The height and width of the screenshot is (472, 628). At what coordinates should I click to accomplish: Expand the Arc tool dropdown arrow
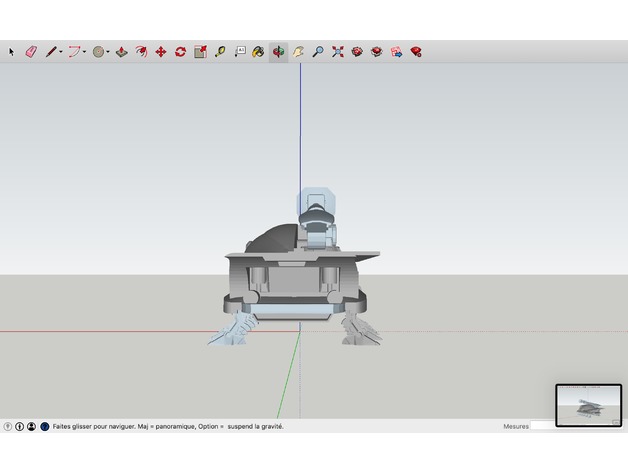(x=85, y=51)
